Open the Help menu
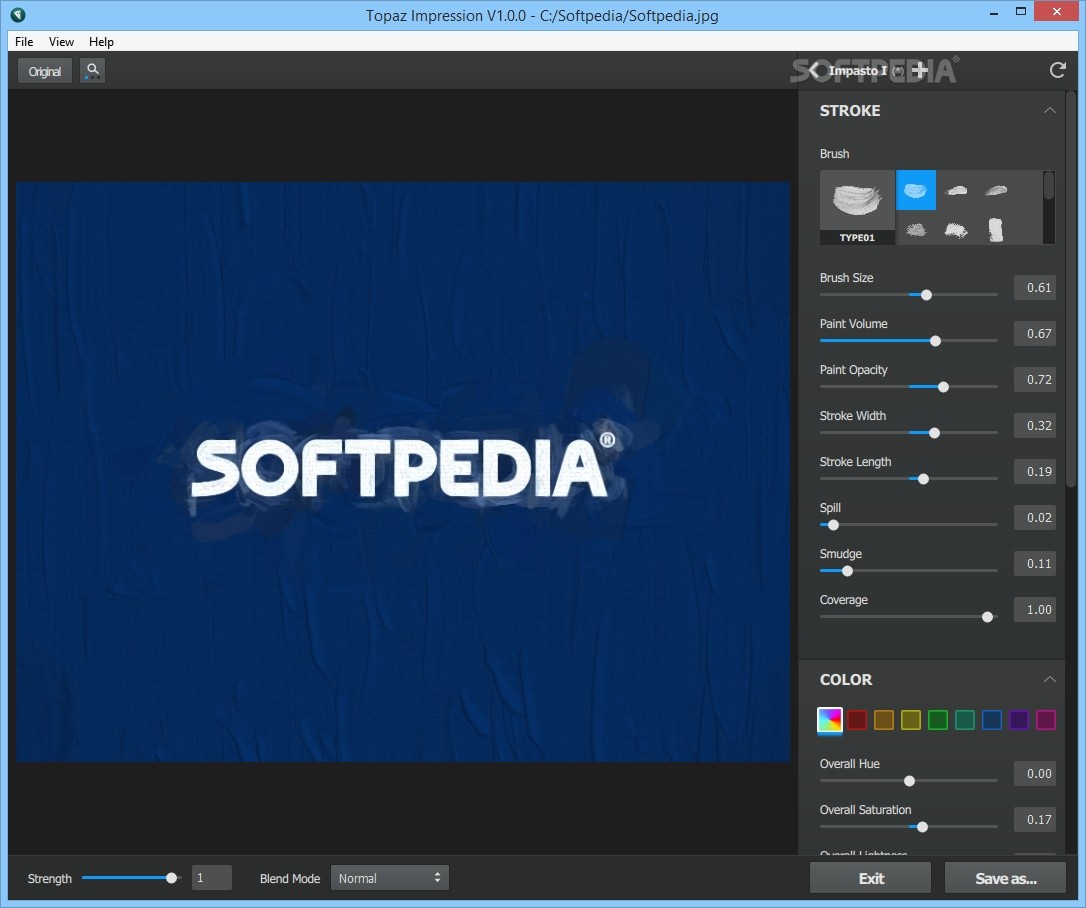Image resolution: width=1086 pixels, height=908 pixels. (101, 42)
